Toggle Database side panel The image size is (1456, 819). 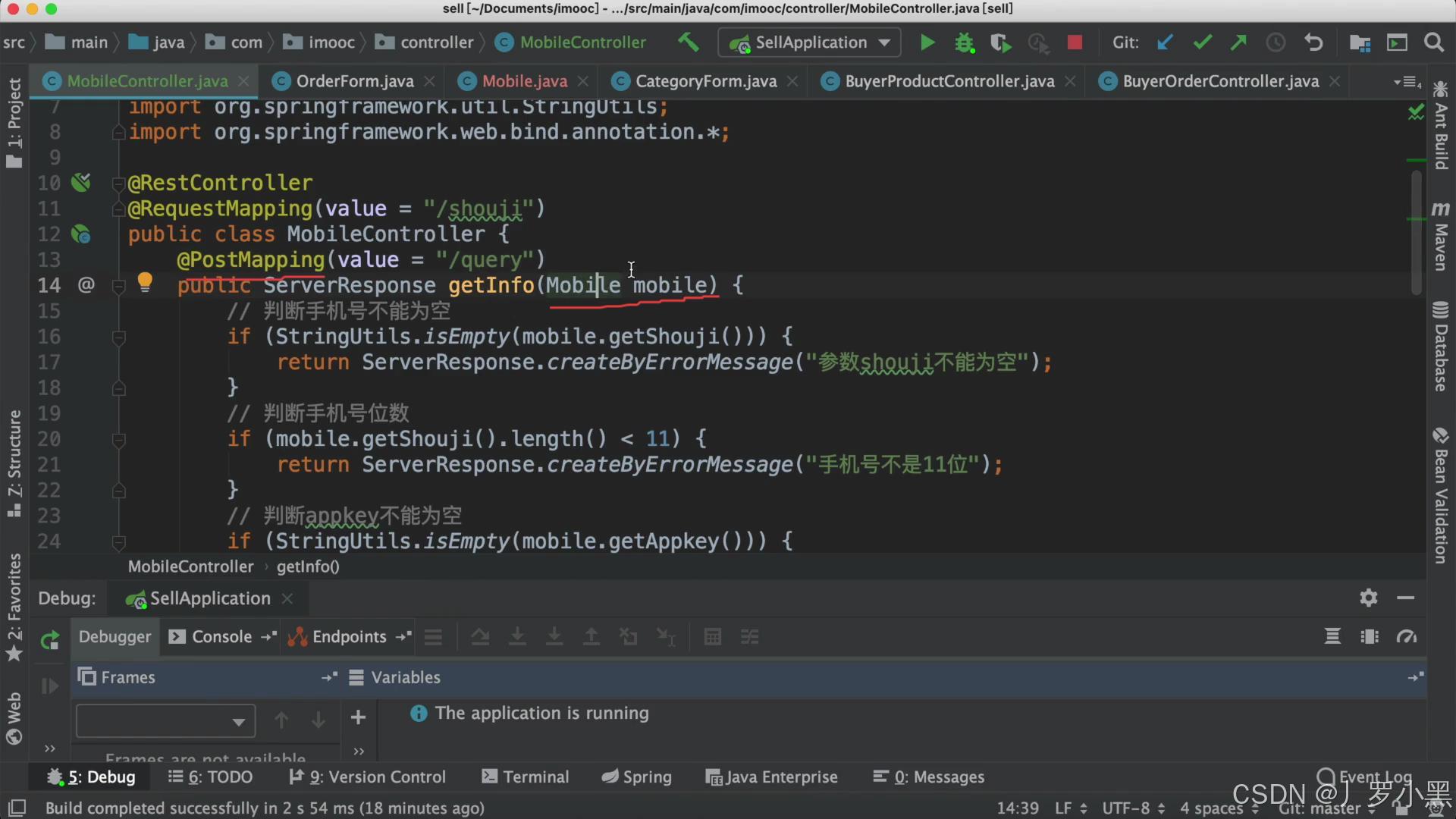(1441, 347)
